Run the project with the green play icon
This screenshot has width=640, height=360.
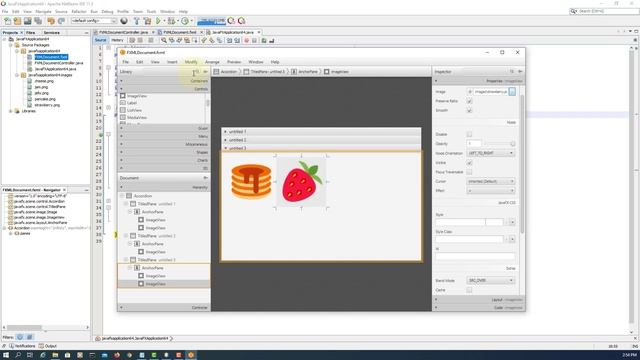pos(158,21)
